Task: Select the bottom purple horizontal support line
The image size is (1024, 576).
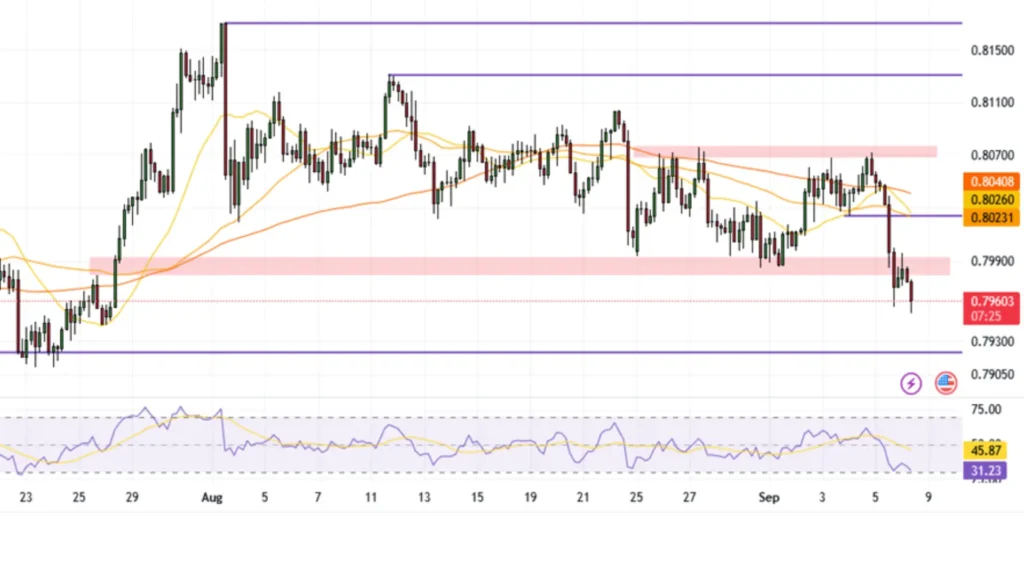Action: click(x=500, y=352)
